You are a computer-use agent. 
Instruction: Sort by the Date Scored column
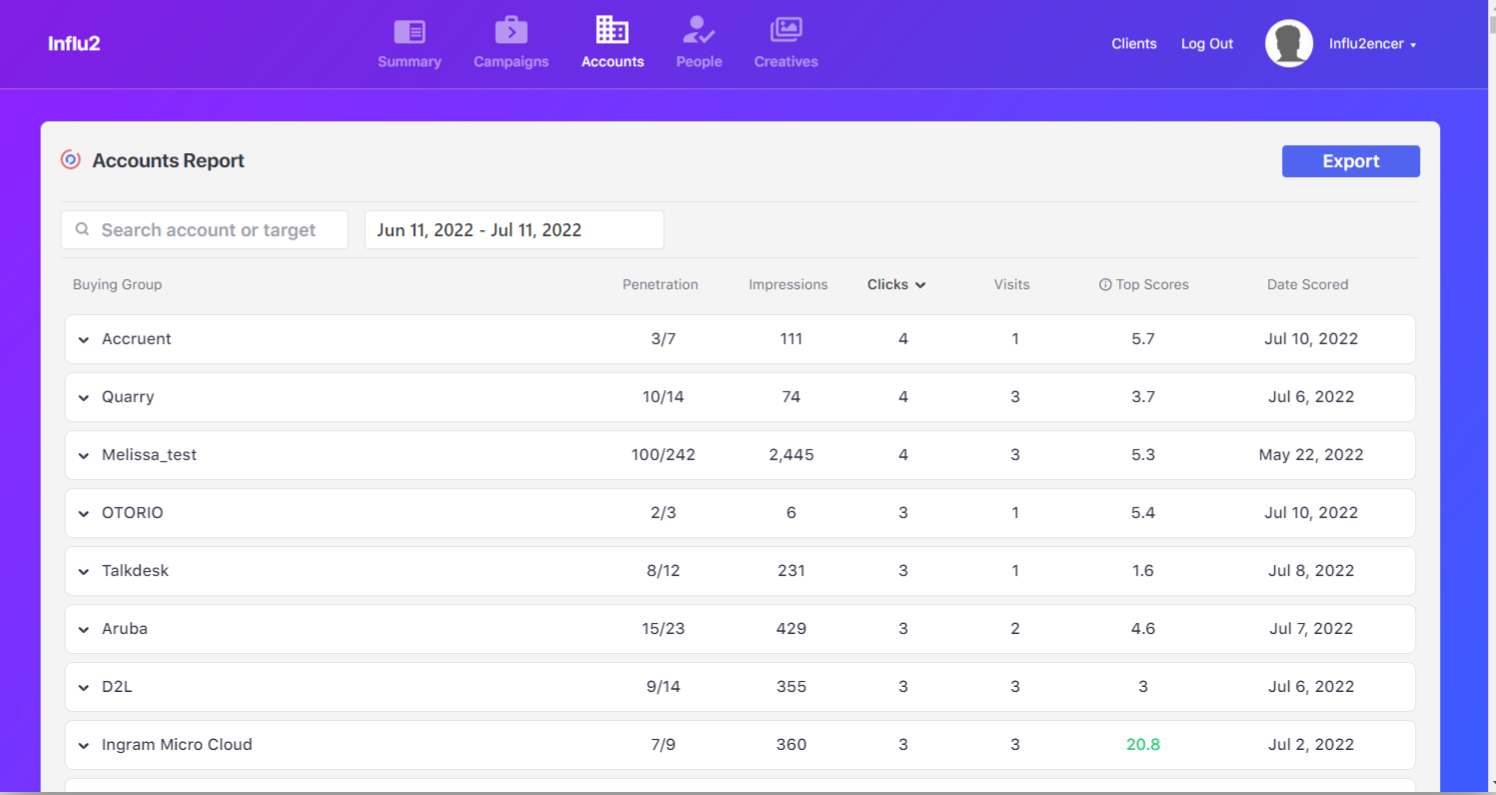pyautogui.click(x=1308, y=285)
